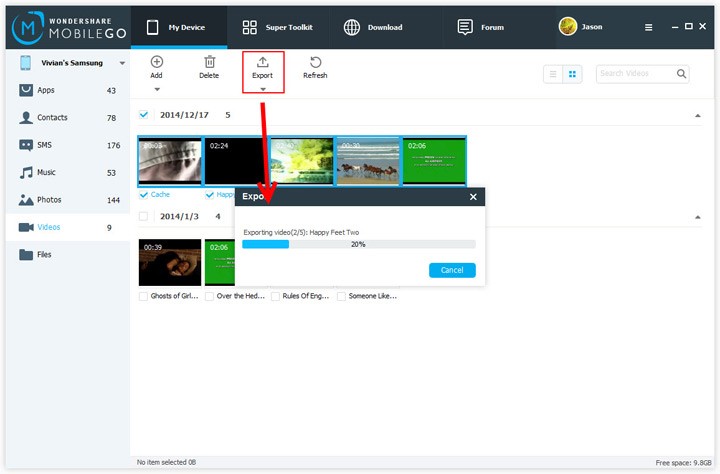This screenshot has height=474, width=720.
Task: Click the export progress bar
Action: point(358,244)
